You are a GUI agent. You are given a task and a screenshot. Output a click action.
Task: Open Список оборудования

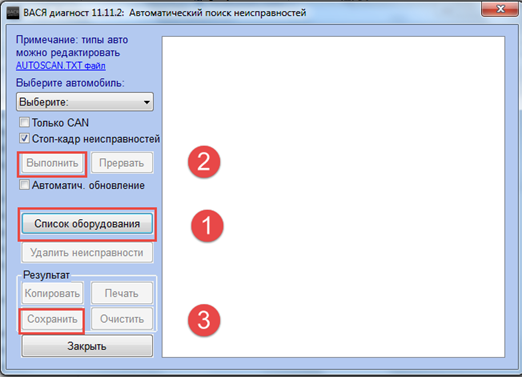click(x=87, y=224)
